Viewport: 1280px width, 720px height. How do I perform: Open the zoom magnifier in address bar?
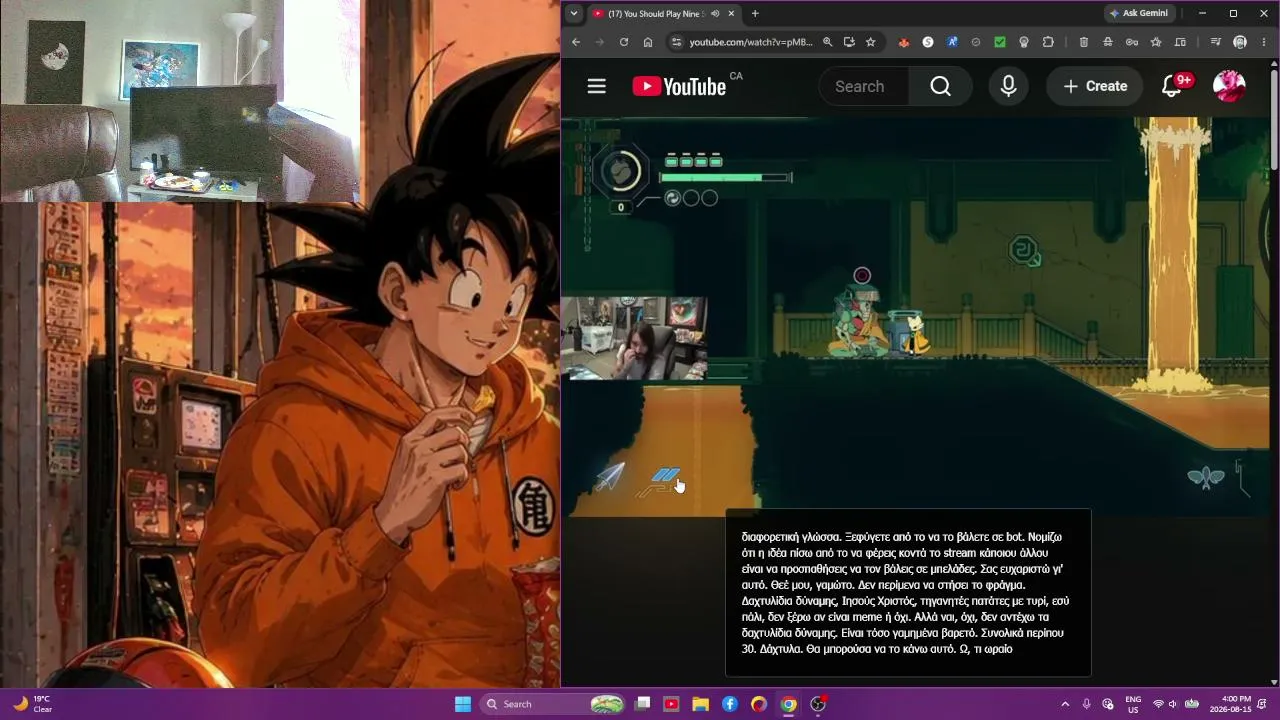pos(827,42)
